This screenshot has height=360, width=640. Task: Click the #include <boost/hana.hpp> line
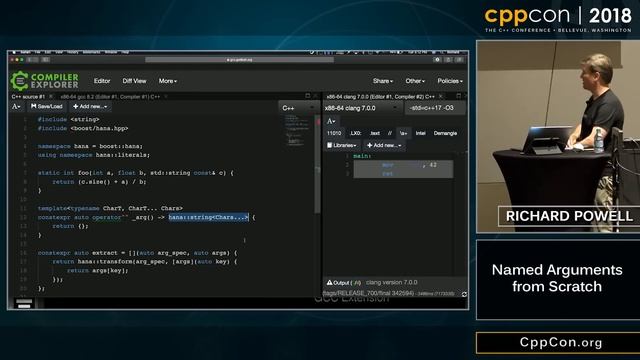coord(83,128)
